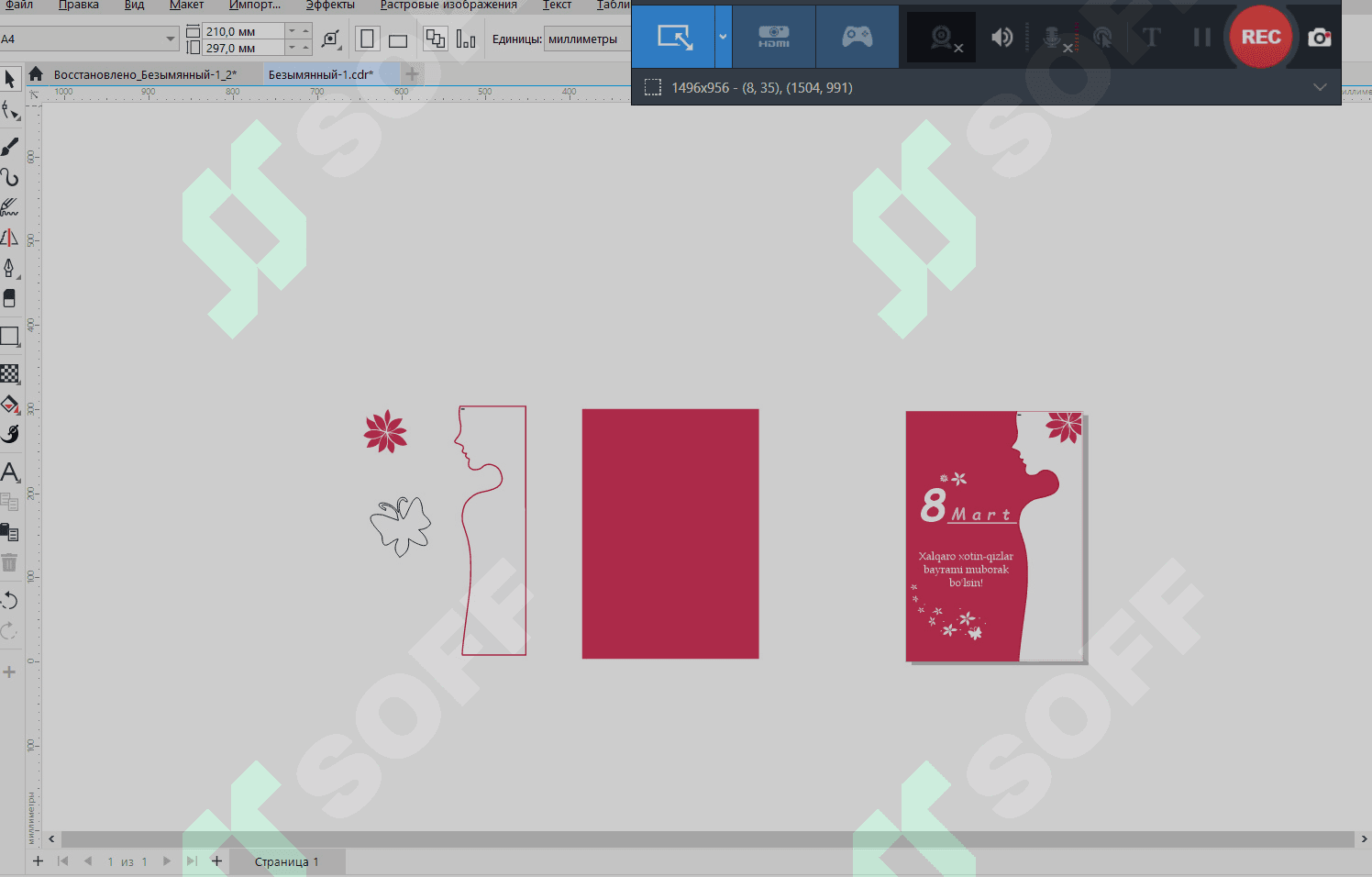Click the crimson filled rectangle on canvas
Viewport: 1372px width, 877px height.
[670, 534]
